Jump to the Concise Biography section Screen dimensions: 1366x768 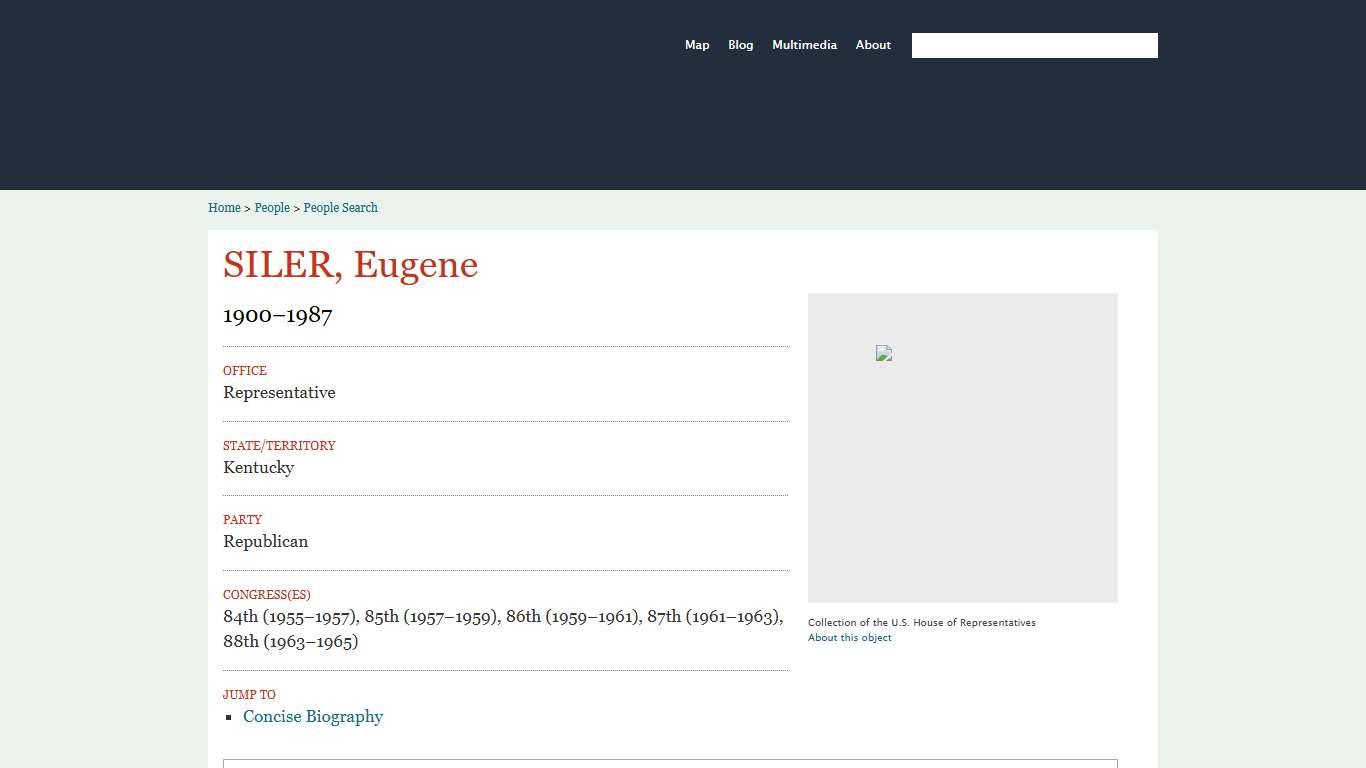tap(313, 717)
